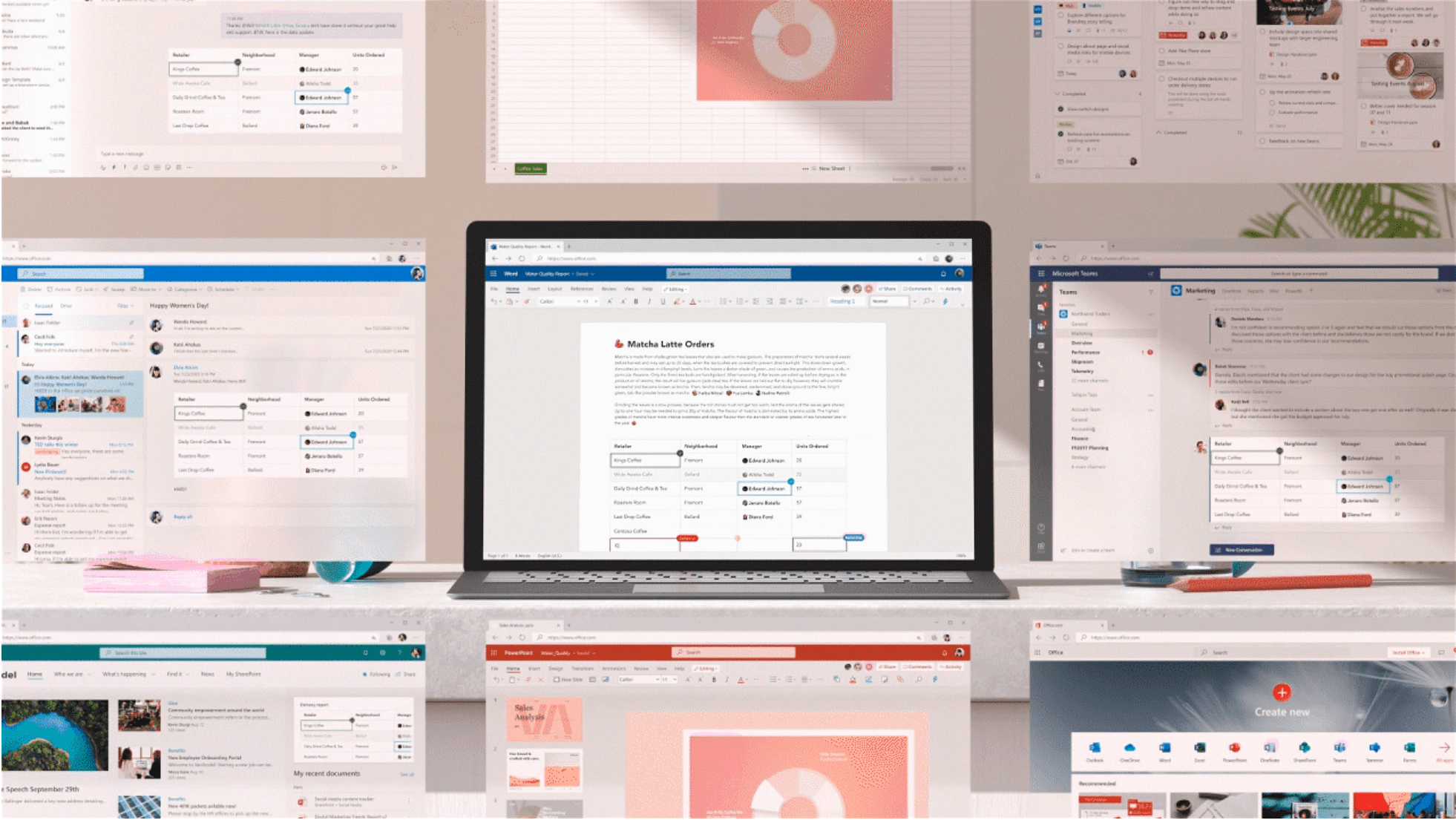Click the Share icon in Word toolbar
1456x823 pixels.
click(891, 290)
